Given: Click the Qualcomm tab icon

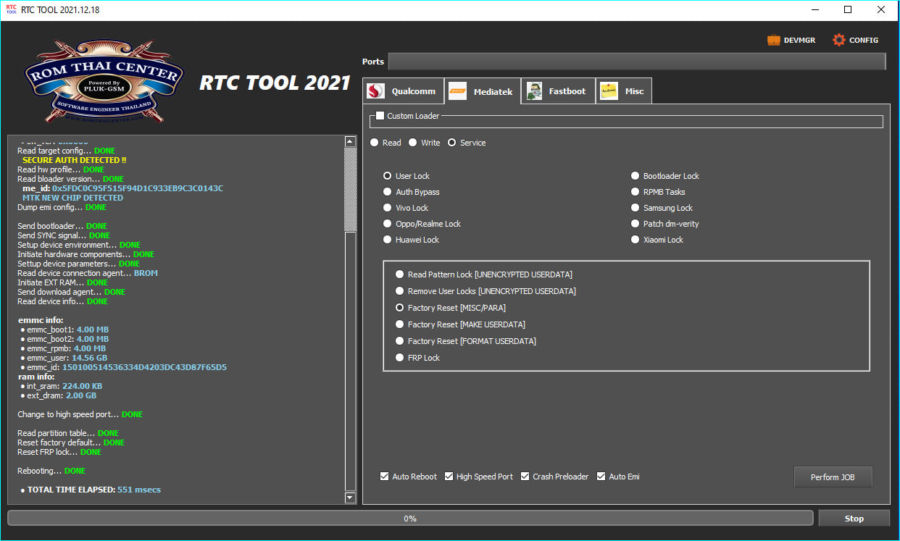Looking at the screenshot, I should (375, 91).
